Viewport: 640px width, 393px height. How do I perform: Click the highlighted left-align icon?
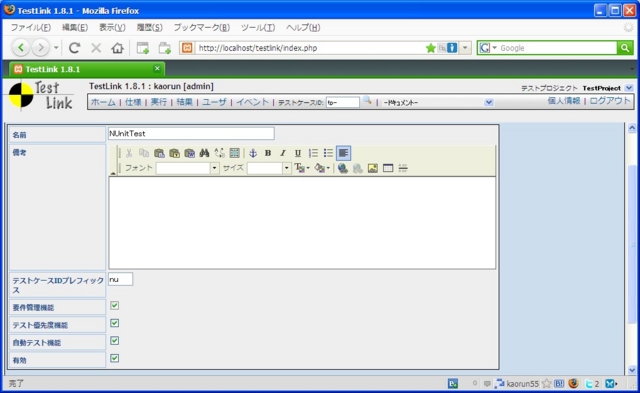coord(343,153)
